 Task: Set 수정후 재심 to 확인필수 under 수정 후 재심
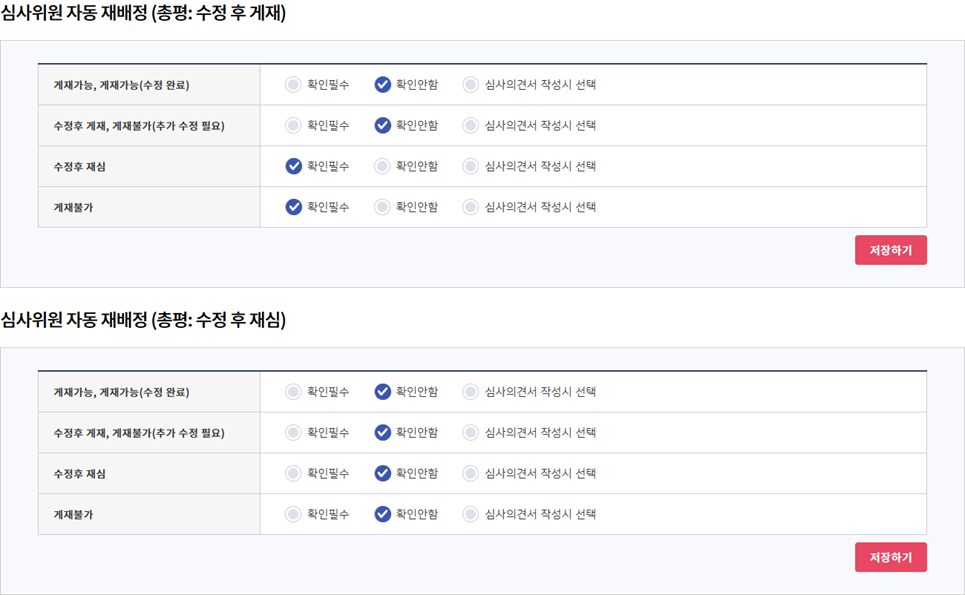point(293,474)
